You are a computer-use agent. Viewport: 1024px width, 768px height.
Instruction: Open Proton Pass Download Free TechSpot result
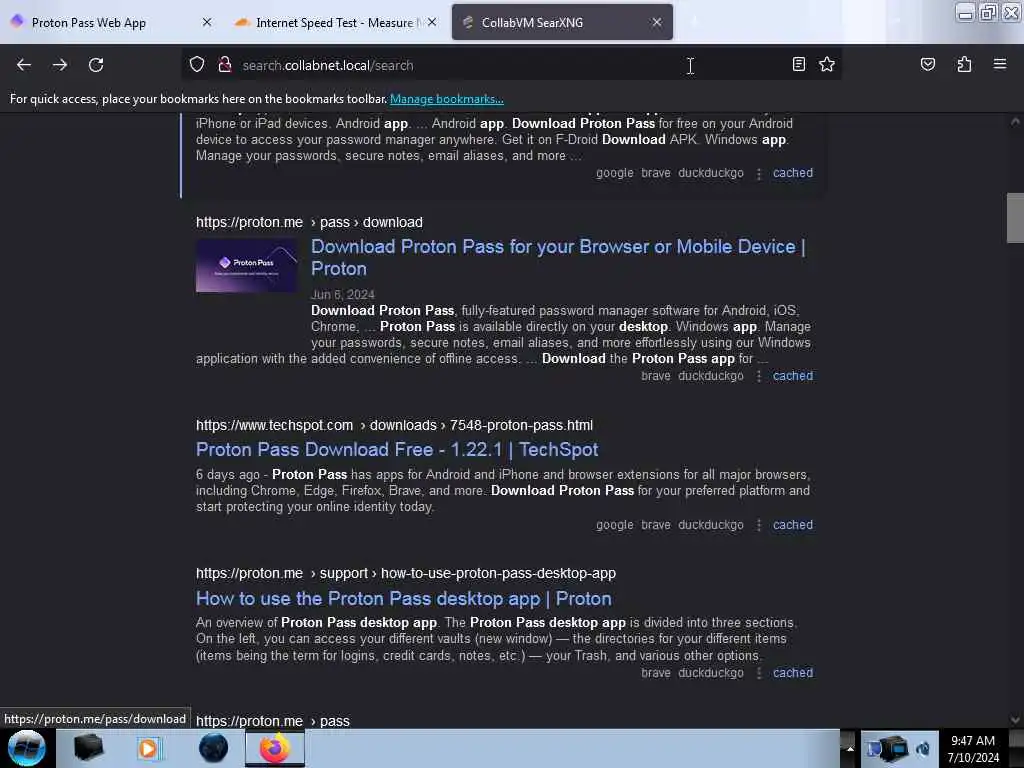pos(397,450)
